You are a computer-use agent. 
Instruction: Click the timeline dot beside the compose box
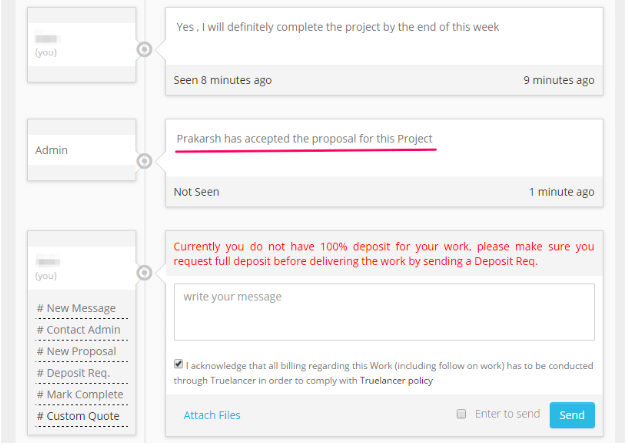click(x=145, y=272)
